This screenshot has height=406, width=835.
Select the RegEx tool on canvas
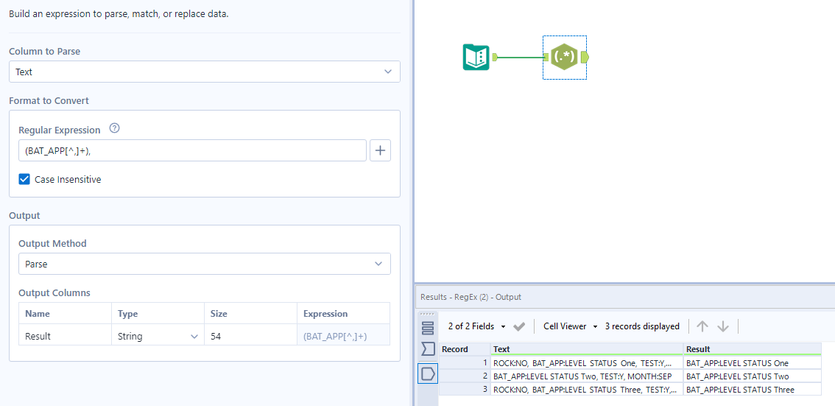click(x=564, y=56)
